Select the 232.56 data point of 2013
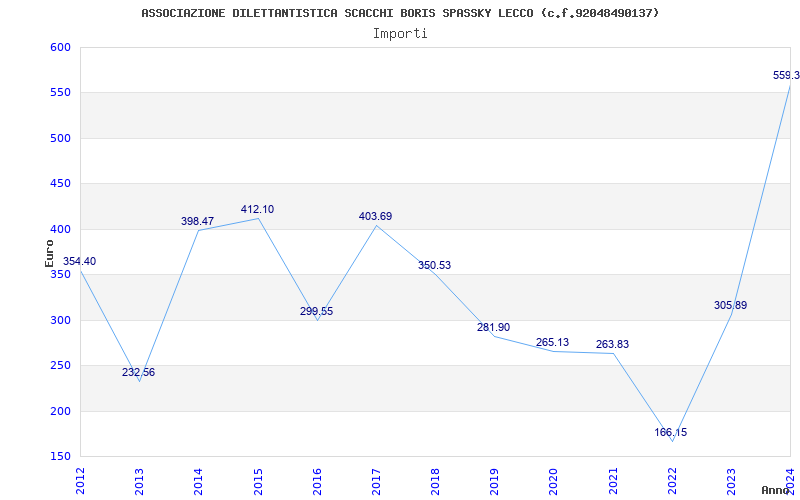The height and width of the screenshot is (500, 800). pyautogui.click(x=138, y=372)
